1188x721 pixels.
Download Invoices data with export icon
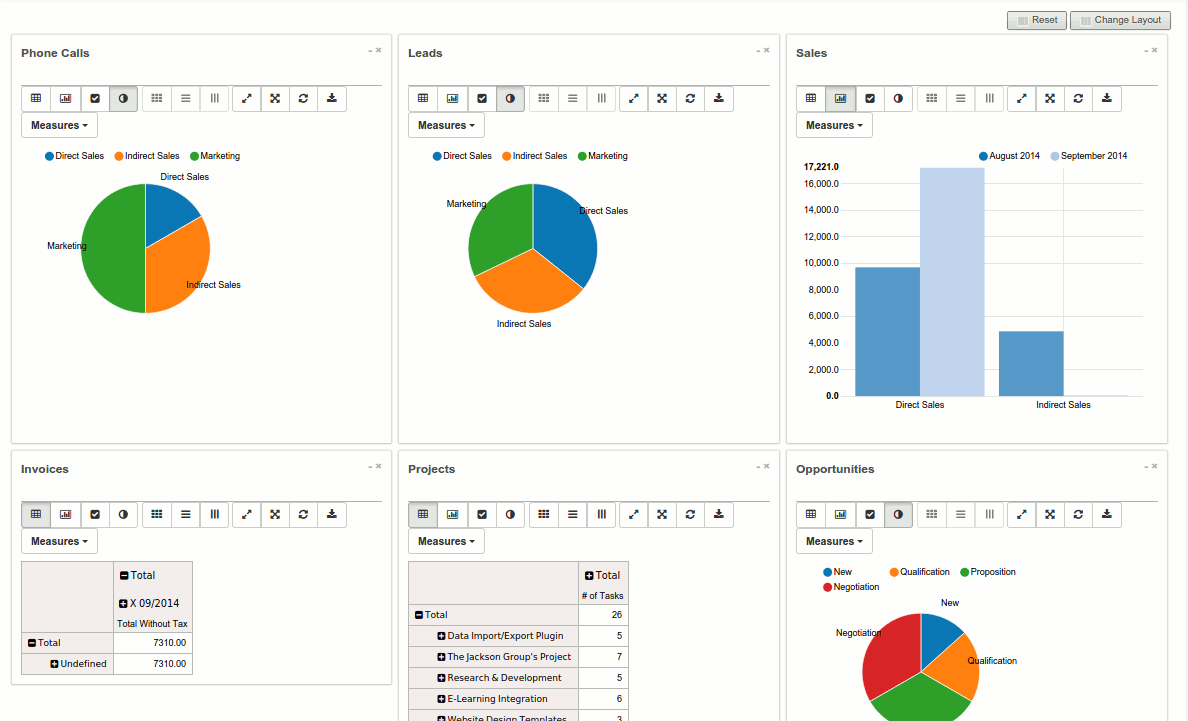pos(332,515)
